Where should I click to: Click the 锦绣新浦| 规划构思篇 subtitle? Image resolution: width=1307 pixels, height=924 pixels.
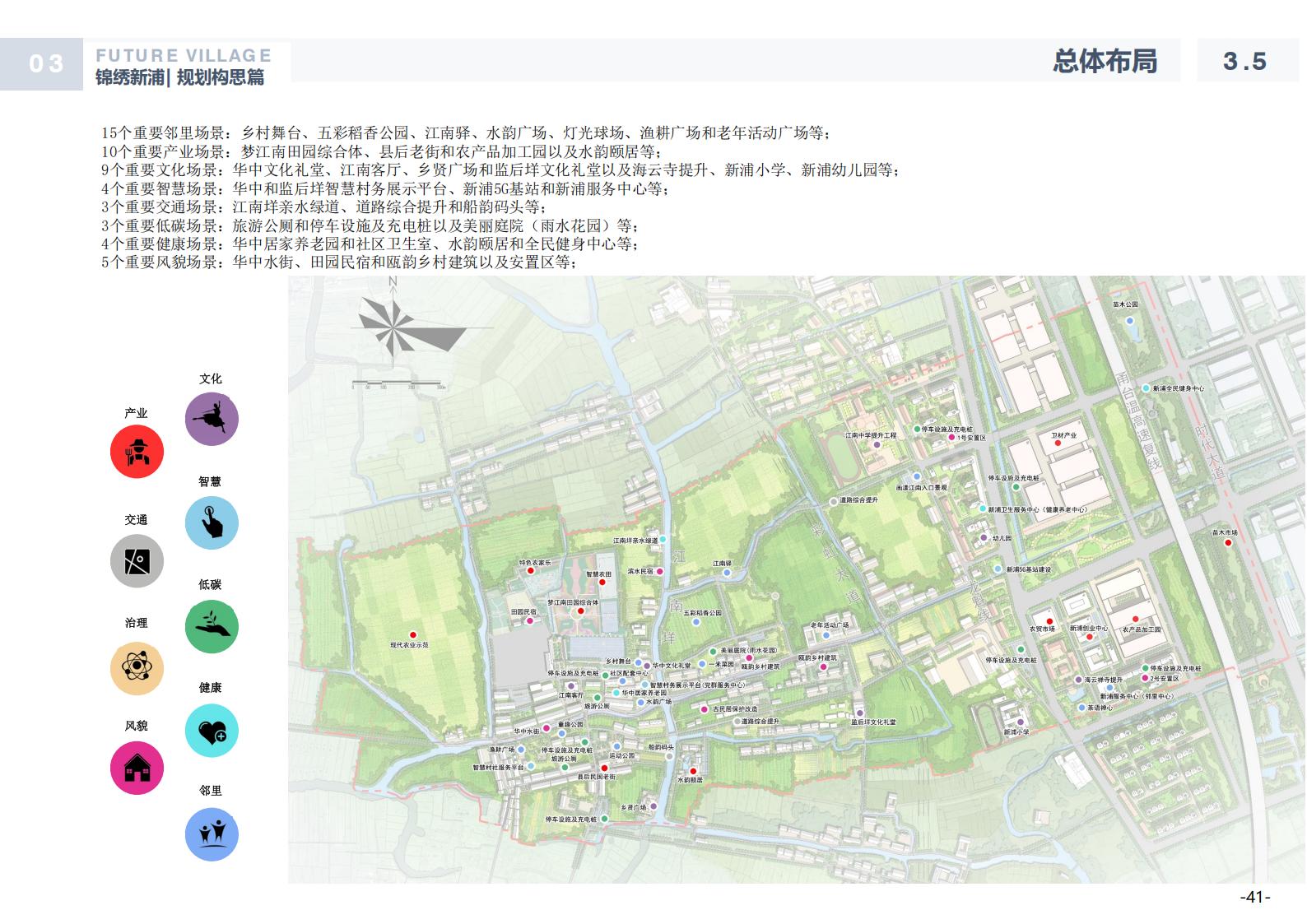click(180, 78)
